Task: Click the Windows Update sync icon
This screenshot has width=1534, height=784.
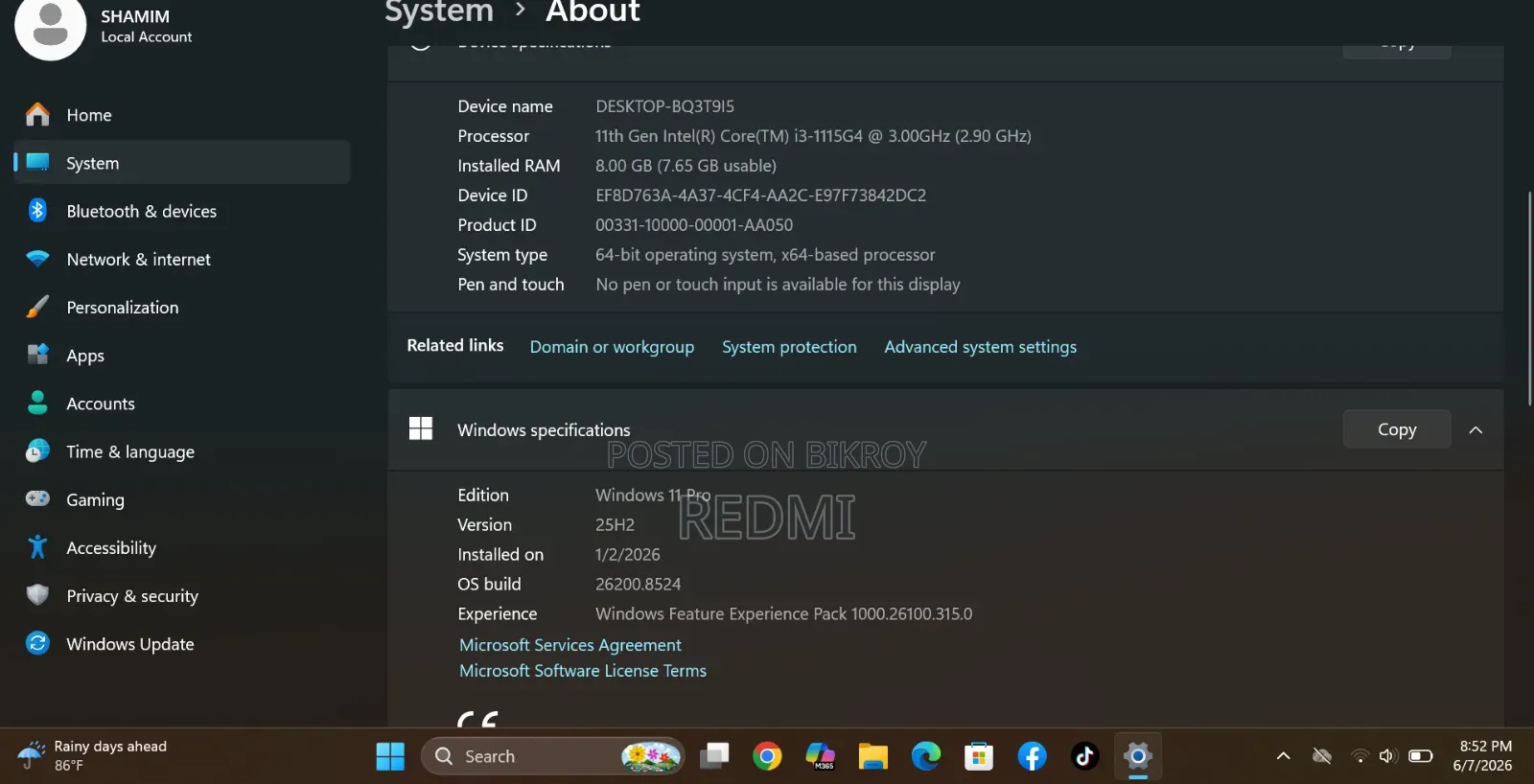Action: pos(37,643)
